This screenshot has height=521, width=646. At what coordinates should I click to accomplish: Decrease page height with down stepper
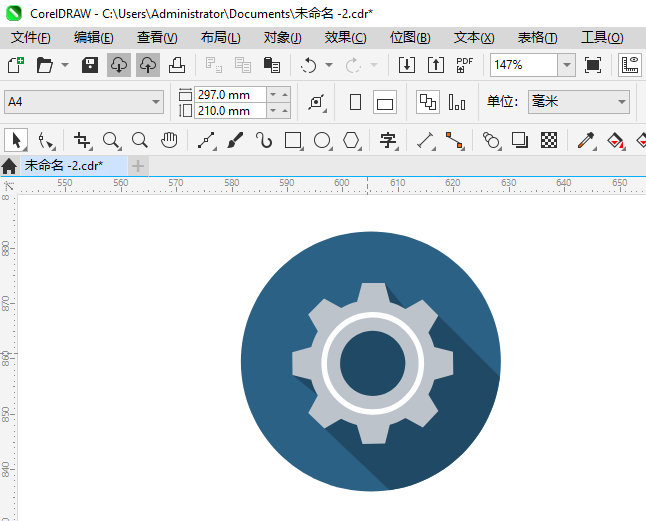273,111
